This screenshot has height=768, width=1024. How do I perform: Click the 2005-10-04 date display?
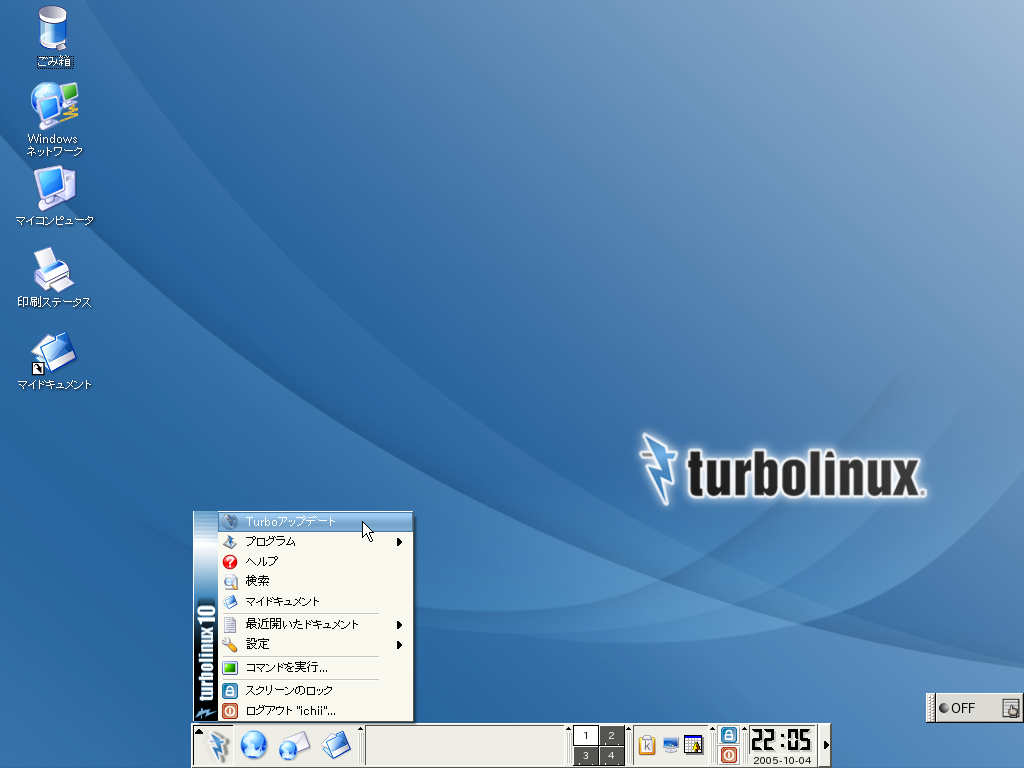(782, 760)
